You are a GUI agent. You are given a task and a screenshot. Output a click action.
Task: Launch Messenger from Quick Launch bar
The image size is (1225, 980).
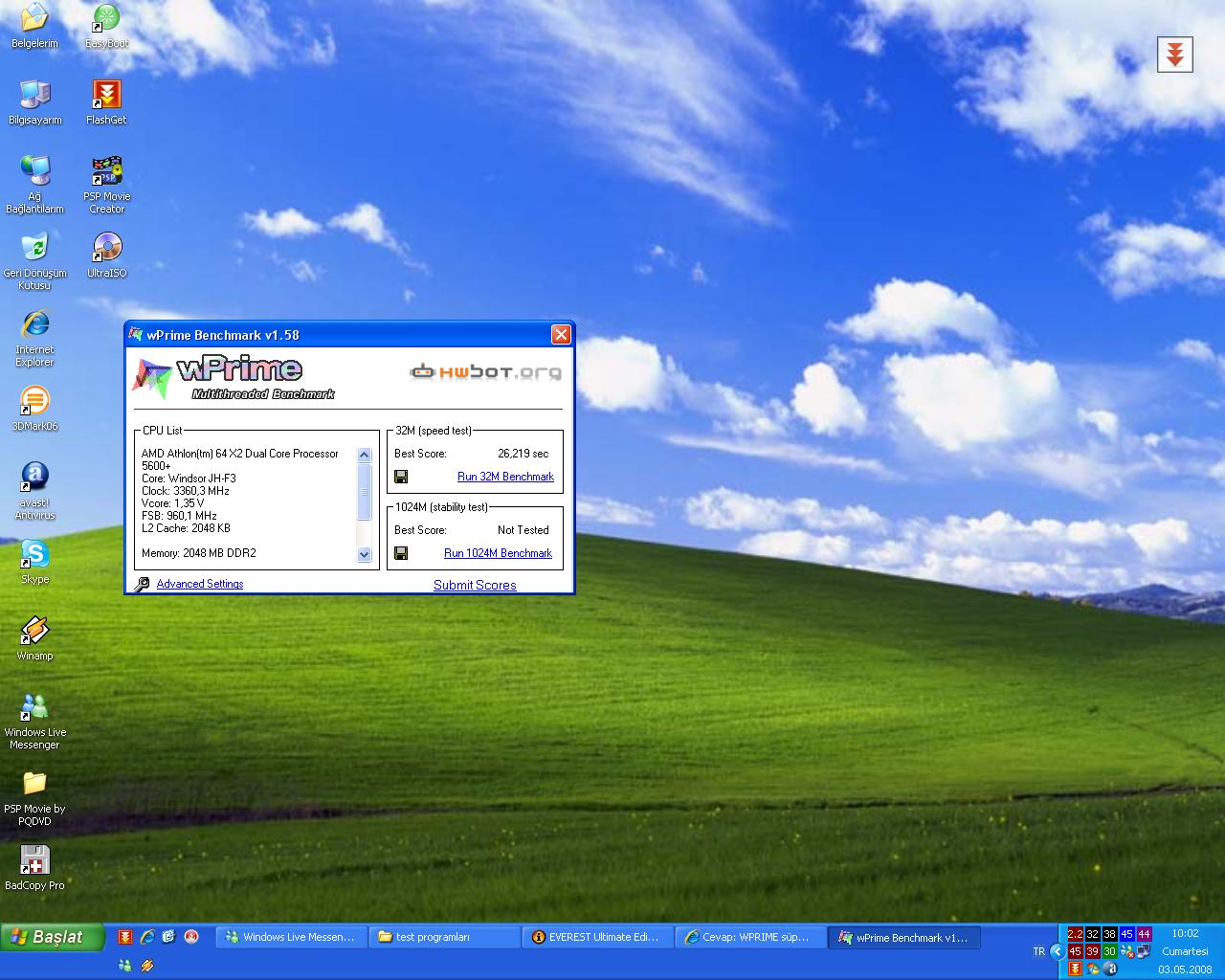point(125,966)
